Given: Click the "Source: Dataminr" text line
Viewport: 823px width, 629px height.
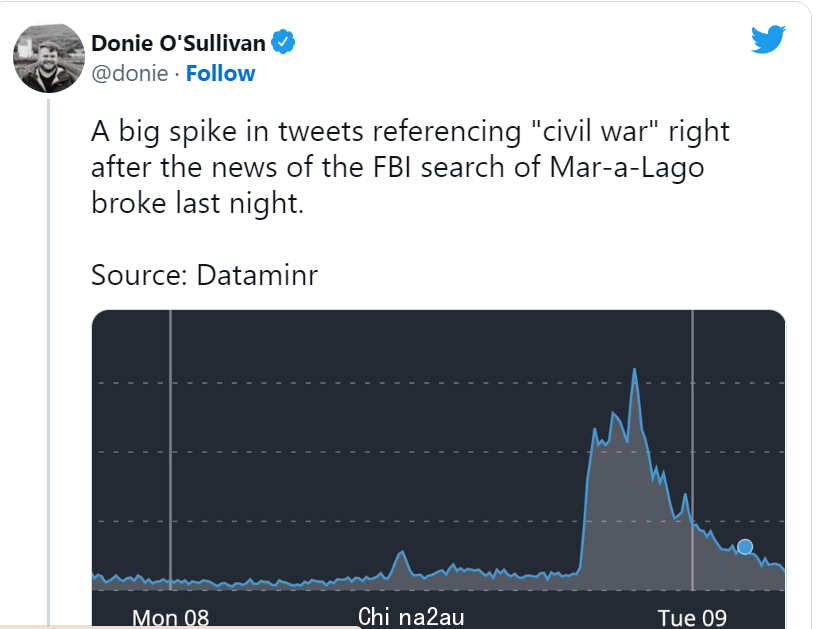Looking at the screenshot, I should click(x=204, y=275).
